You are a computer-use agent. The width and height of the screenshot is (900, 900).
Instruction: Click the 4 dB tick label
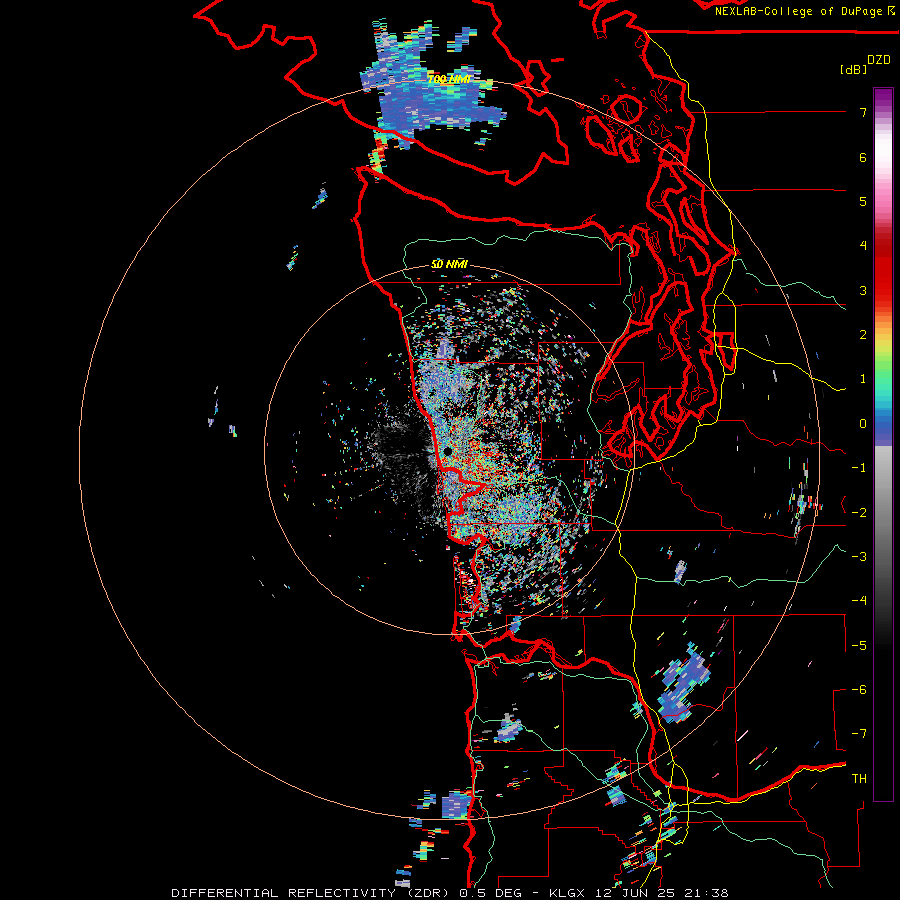(x=863, y=246)
